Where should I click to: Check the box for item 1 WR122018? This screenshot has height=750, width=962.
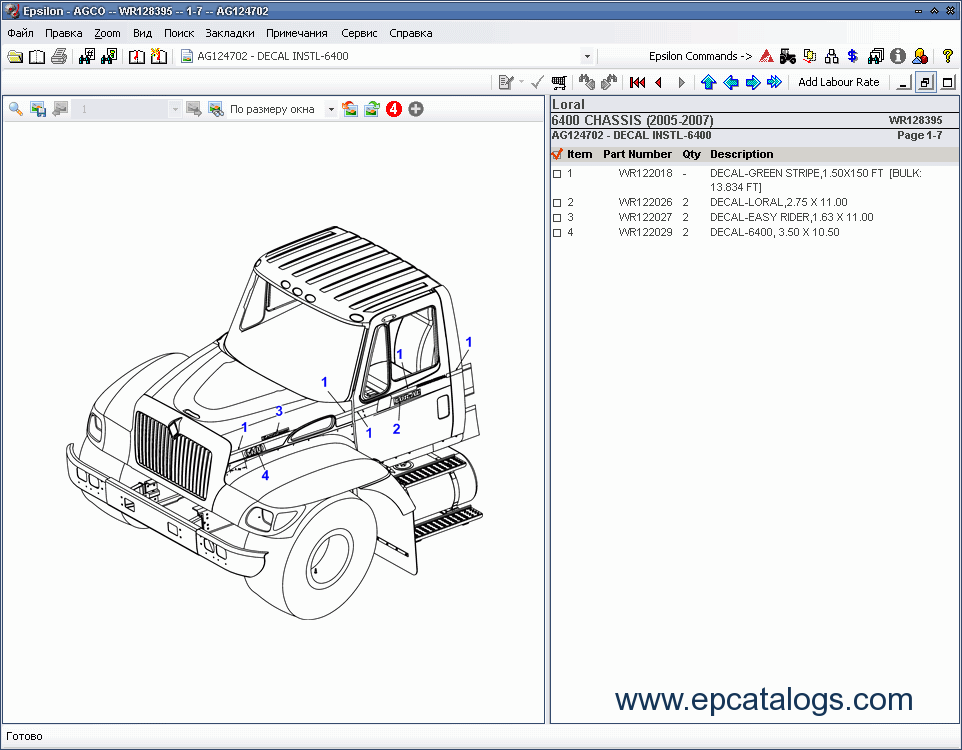coord(557,174)
